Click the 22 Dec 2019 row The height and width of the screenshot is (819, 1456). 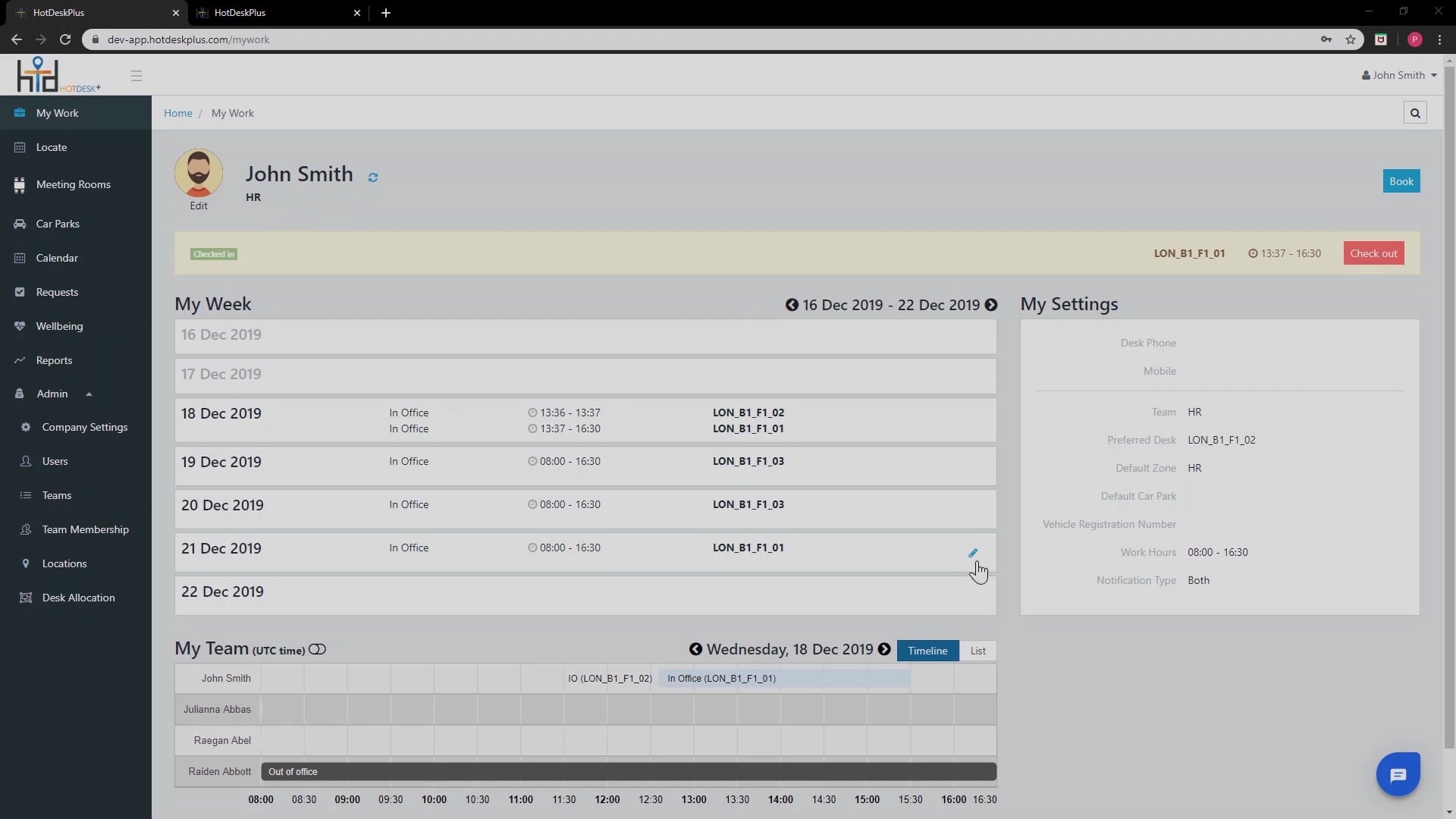coord(585,595)
